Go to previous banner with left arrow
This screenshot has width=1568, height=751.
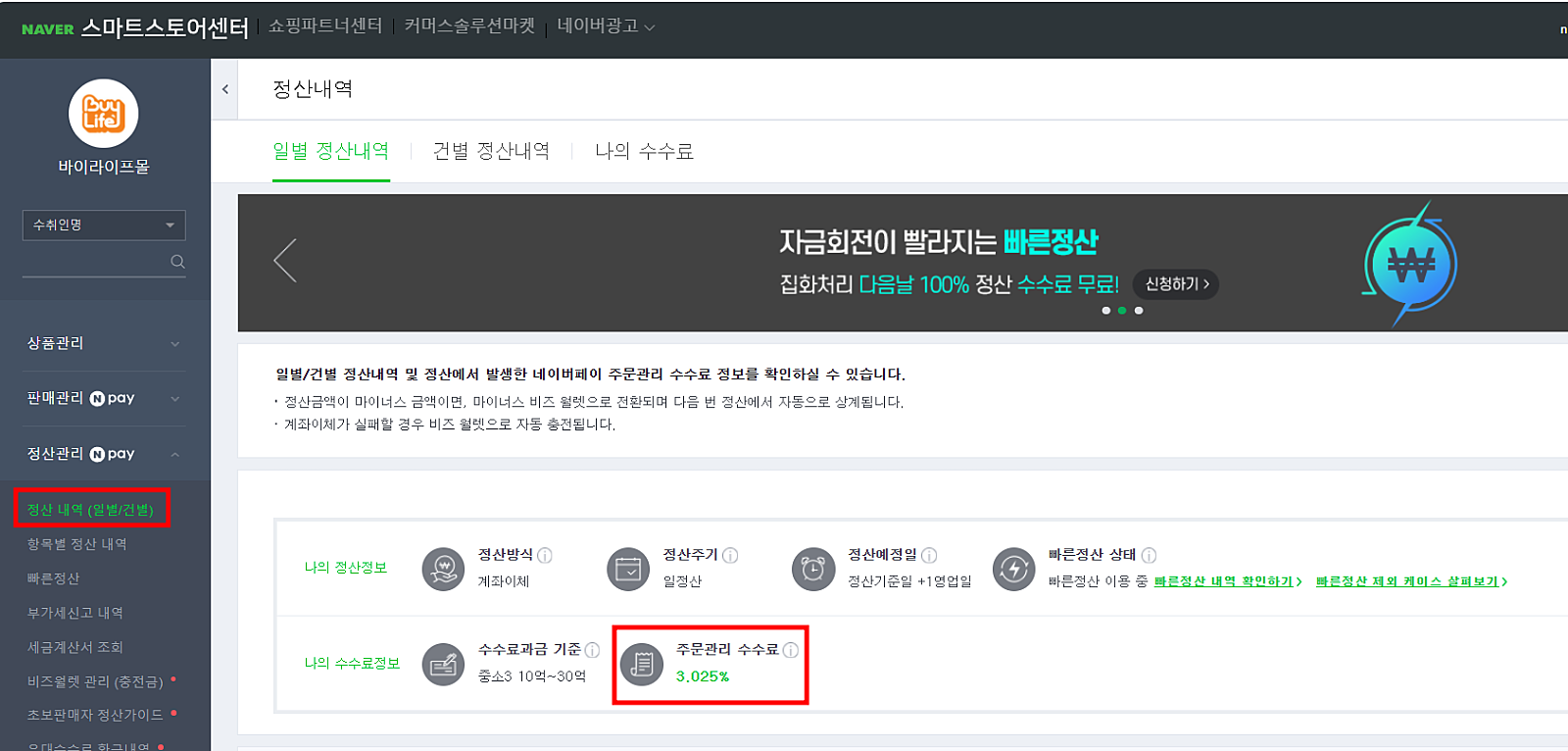(285, 261)
